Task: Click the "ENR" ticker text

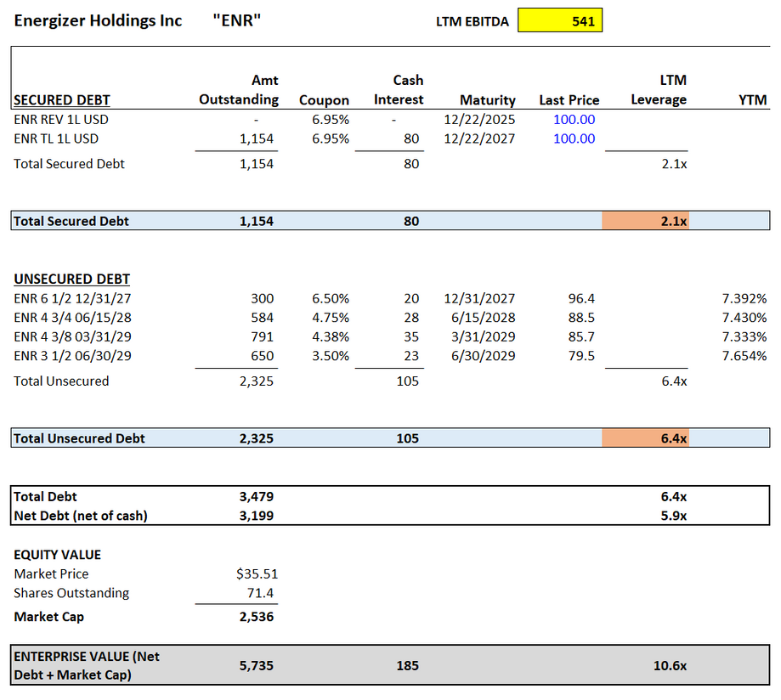Action: [x=237, y=20]
